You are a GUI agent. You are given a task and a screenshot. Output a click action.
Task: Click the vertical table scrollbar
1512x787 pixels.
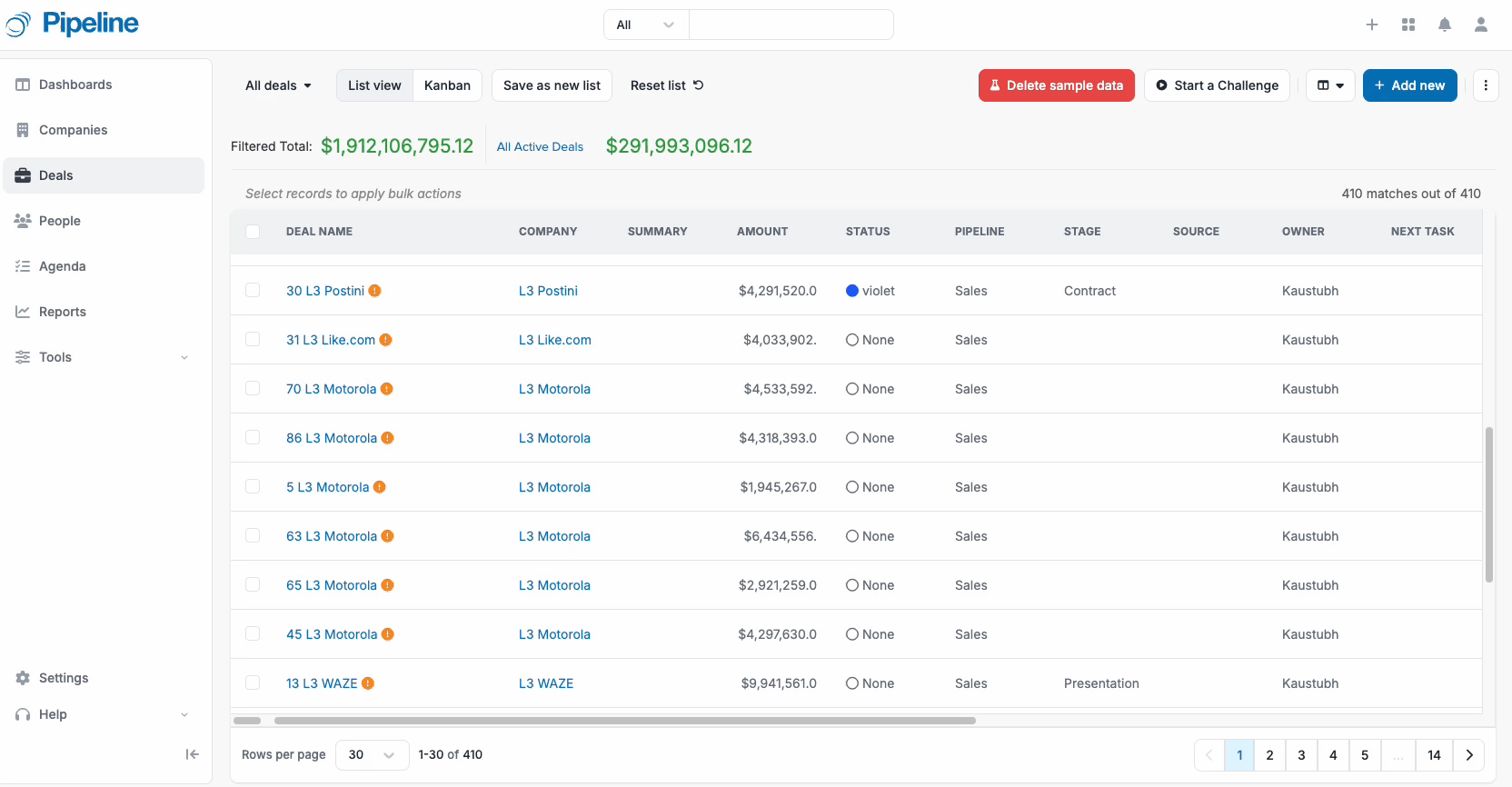click(1488, 504)
